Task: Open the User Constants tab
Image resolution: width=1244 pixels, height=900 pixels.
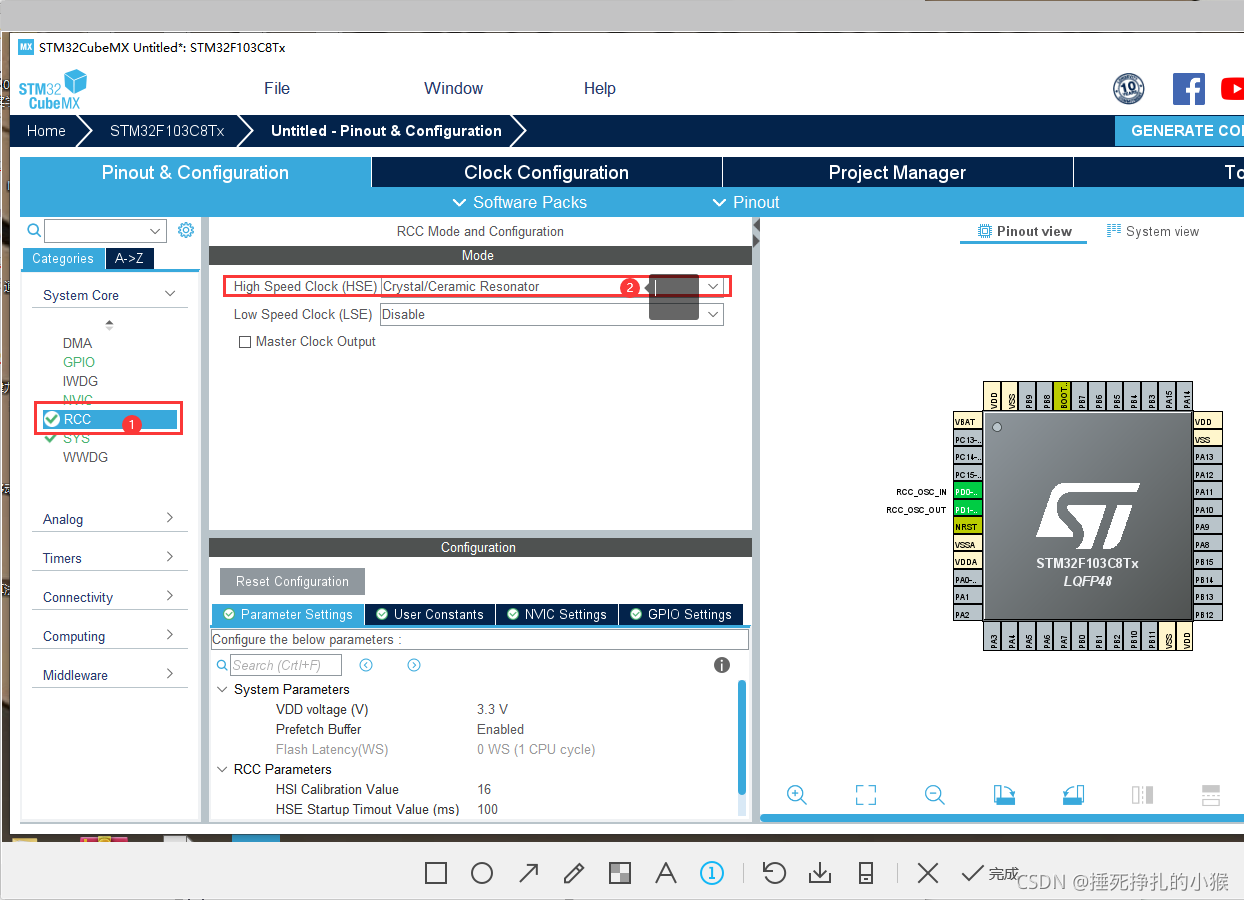Action: (429, 614)
